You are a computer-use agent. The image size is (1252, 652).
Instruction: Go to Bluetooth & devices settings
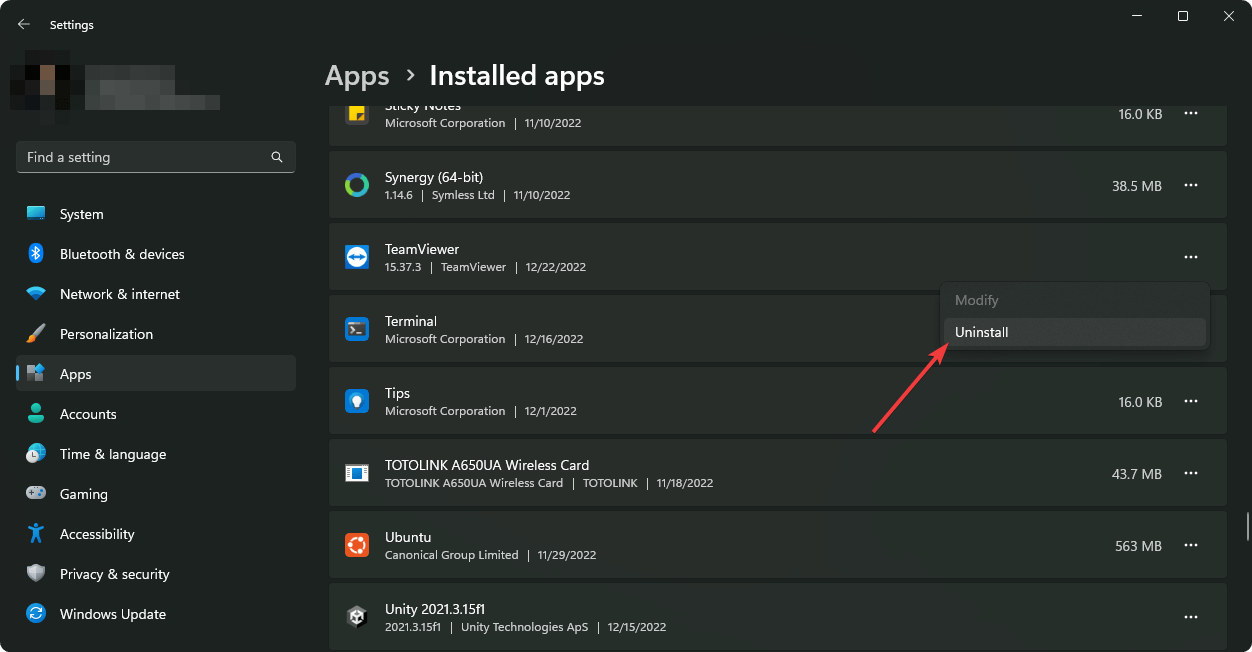[x=156, y=254]
